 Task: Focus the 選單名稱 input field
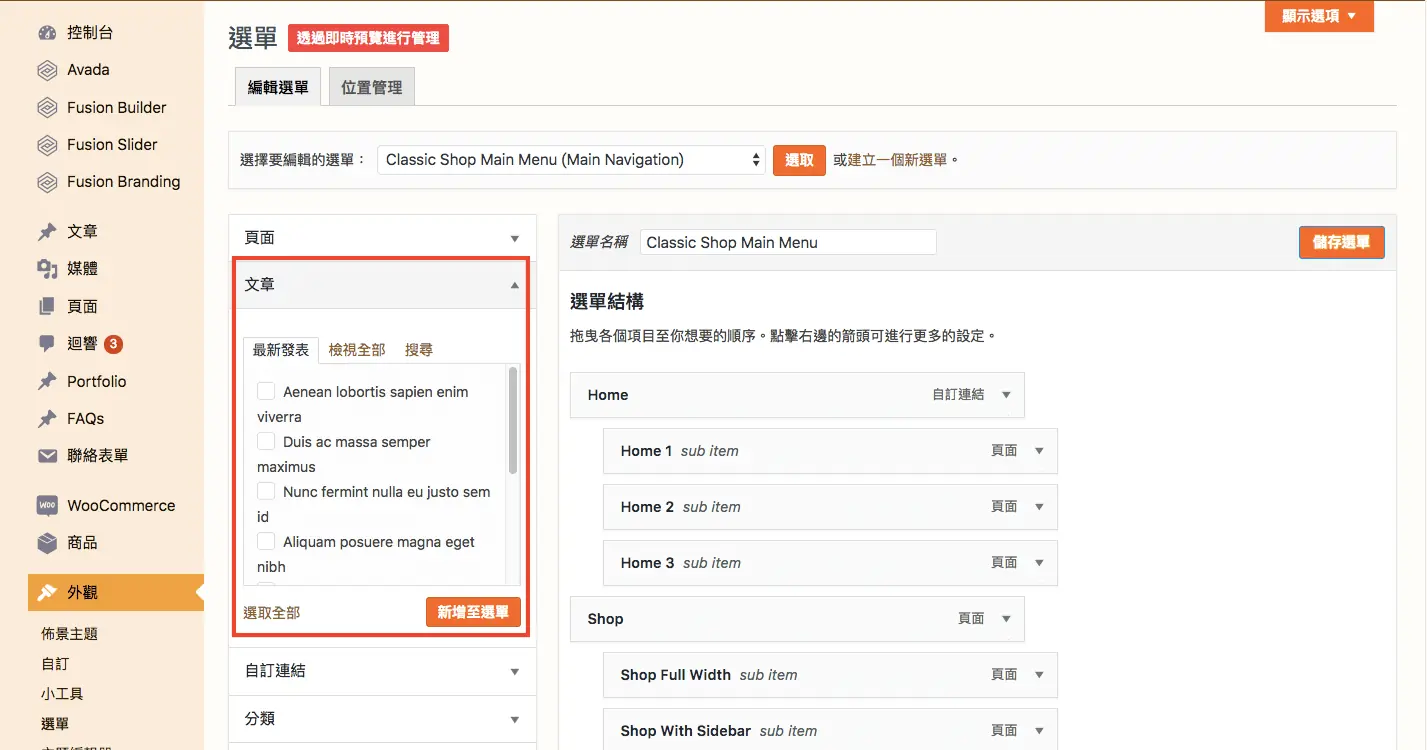coord(788,242)
